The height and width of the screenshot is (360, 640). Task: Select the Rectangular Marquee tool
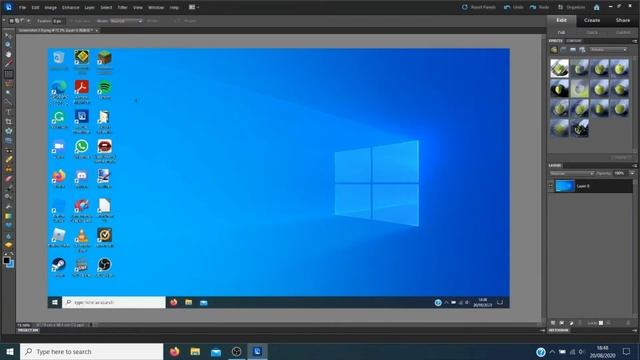click(8, 74)
